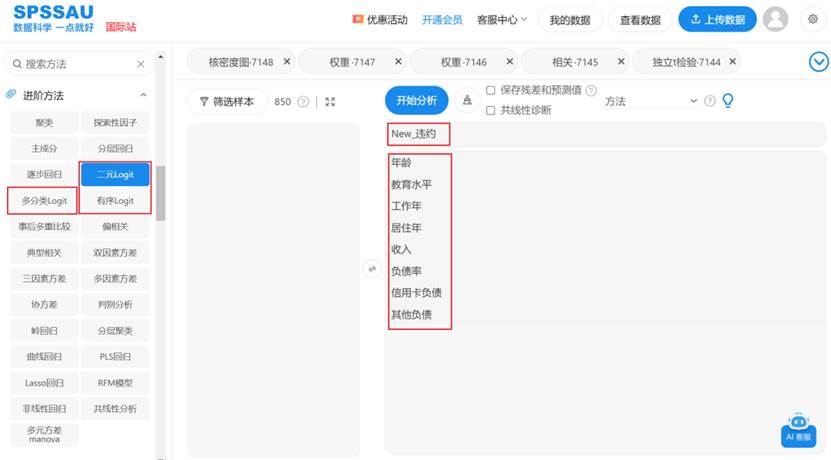Select 主成分 method

coord(44,148)
